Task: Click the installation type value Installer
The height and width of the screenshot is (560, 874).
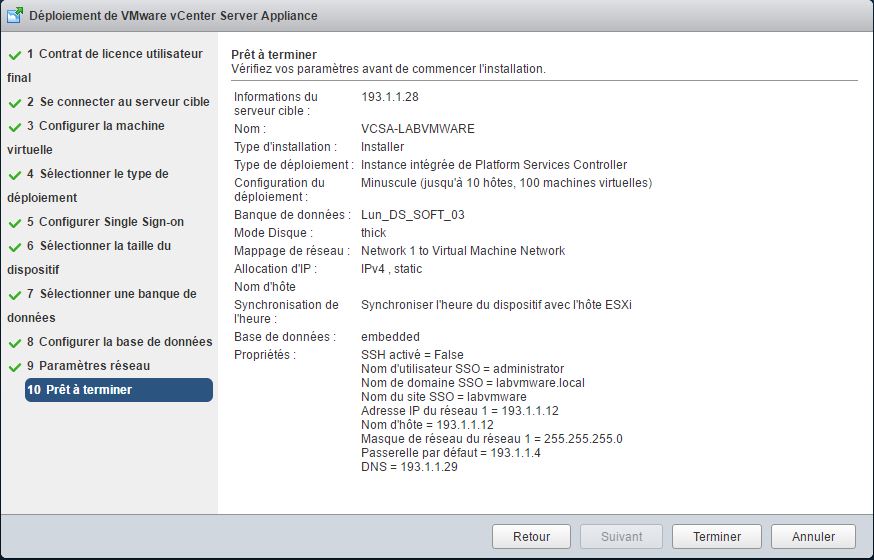Action: coord(382,147)
